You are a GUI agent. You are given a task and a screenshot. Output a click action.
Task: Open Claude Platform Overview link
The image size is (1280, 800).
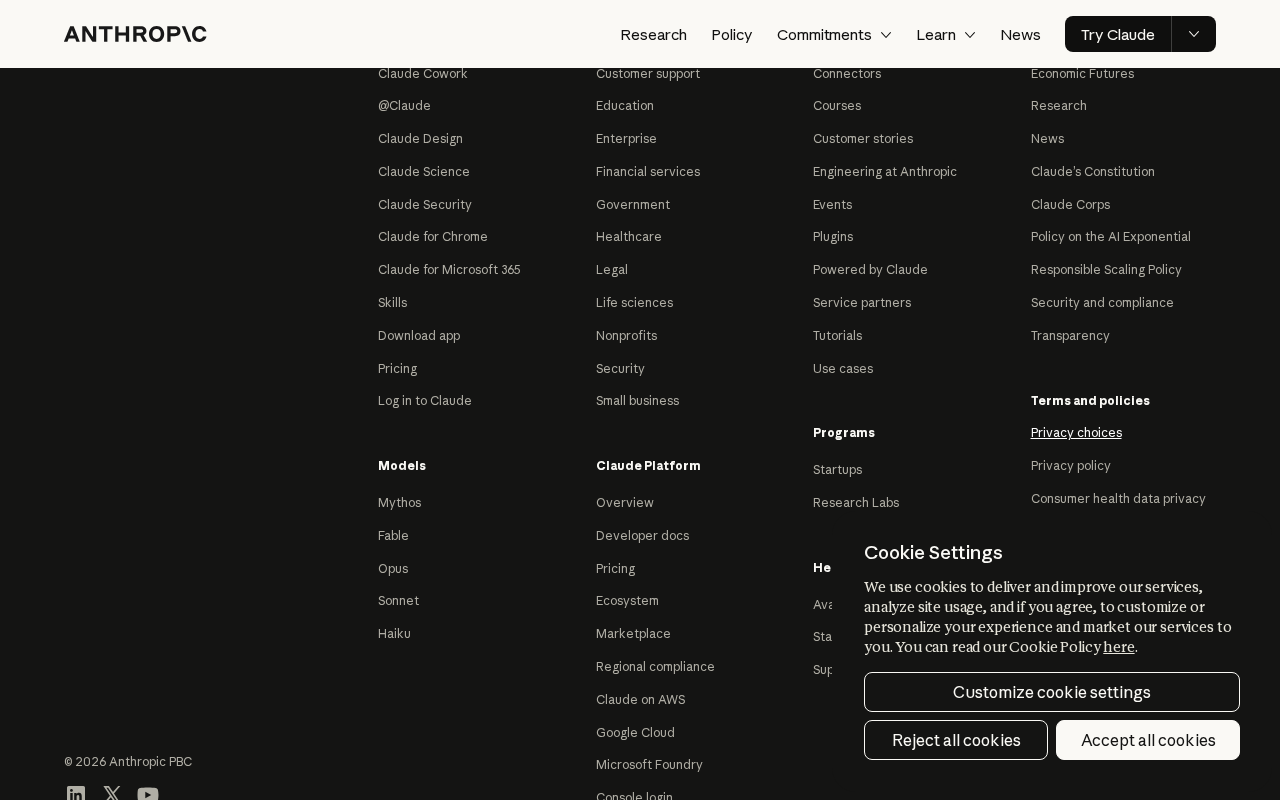coord(625,502)
